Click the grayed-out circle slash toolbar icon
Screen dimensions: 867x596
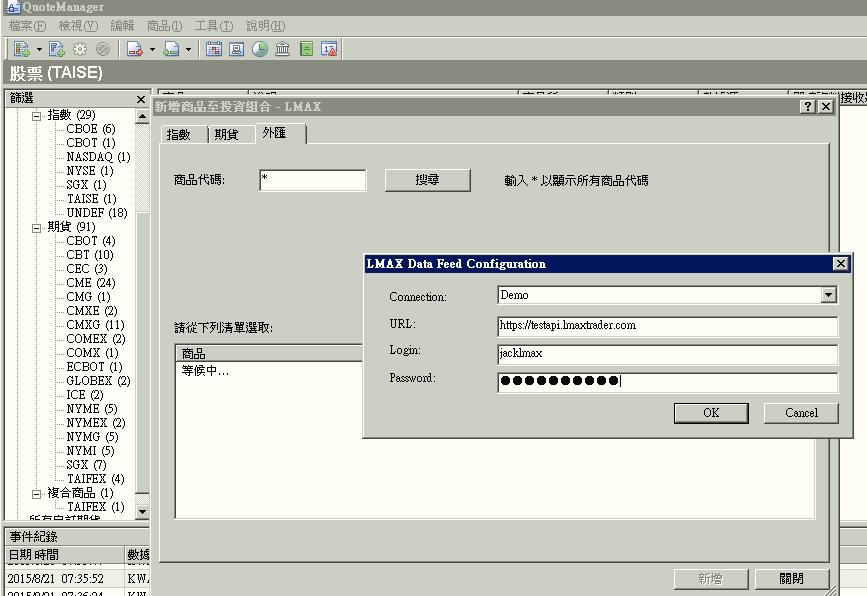pos(103,49)
